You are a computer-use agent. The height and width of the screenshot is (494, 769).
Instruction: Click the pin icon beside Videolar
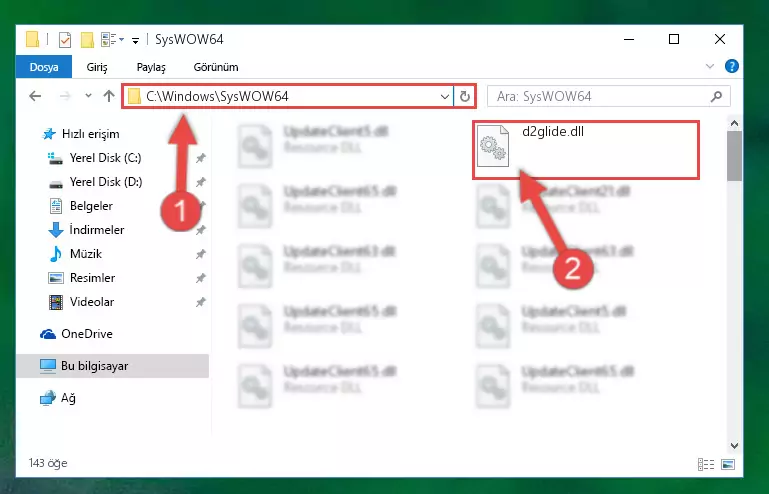[x=201, y=302]
